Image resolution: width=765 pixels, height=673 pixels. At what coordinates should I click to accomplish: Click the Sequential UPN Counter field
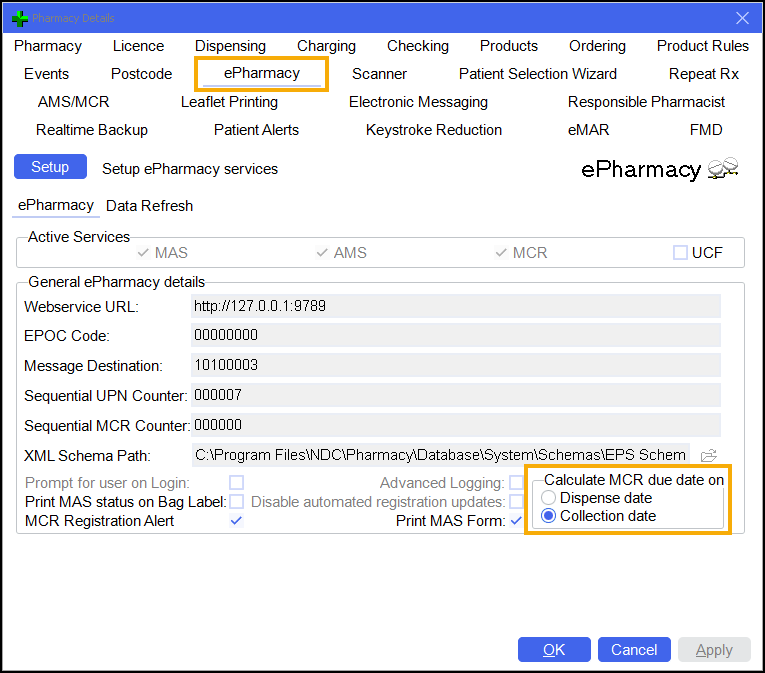click(x=455, y=395)
